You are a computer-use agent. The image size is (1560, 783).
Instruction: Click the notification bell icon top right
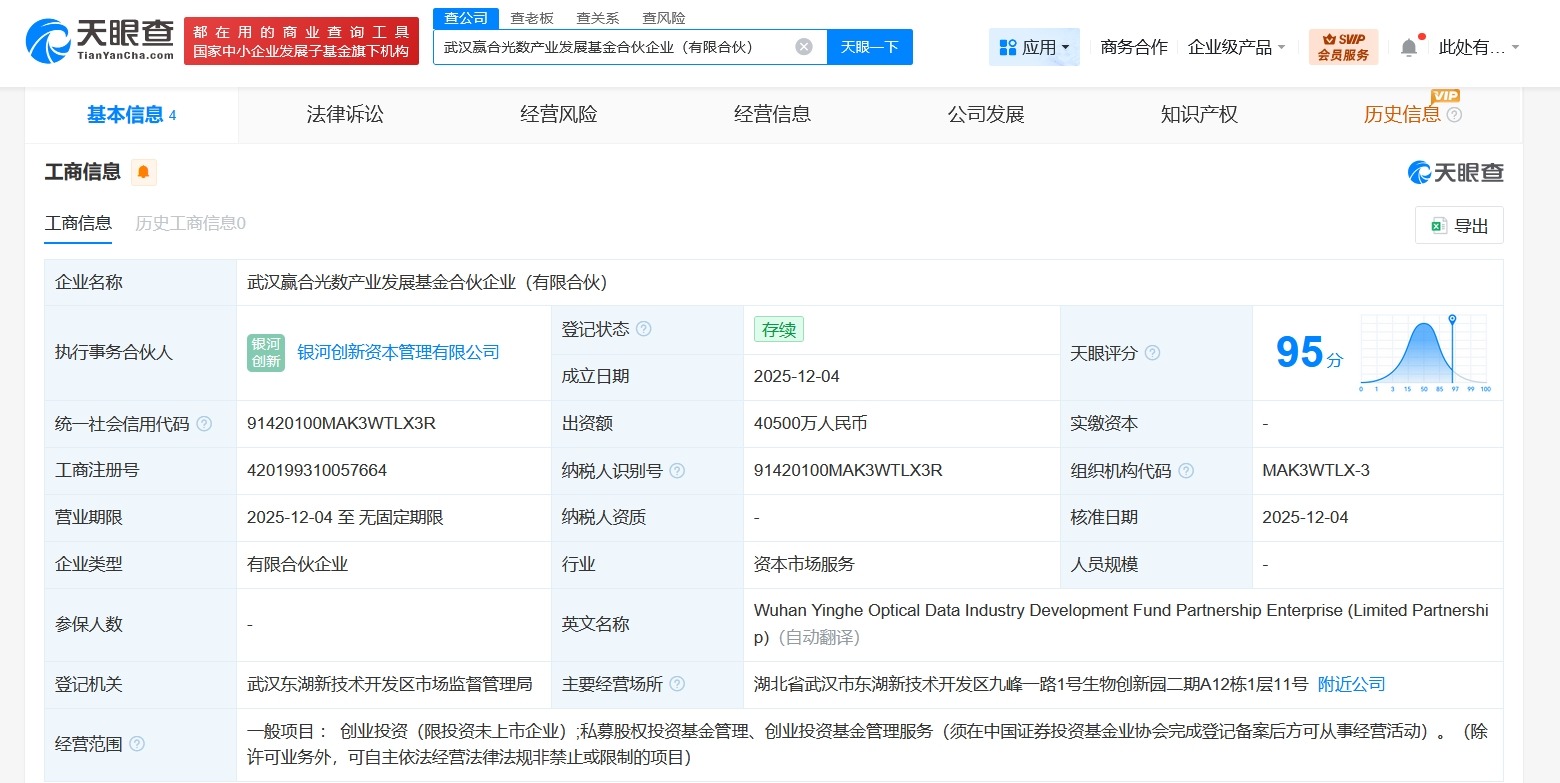1410,45
